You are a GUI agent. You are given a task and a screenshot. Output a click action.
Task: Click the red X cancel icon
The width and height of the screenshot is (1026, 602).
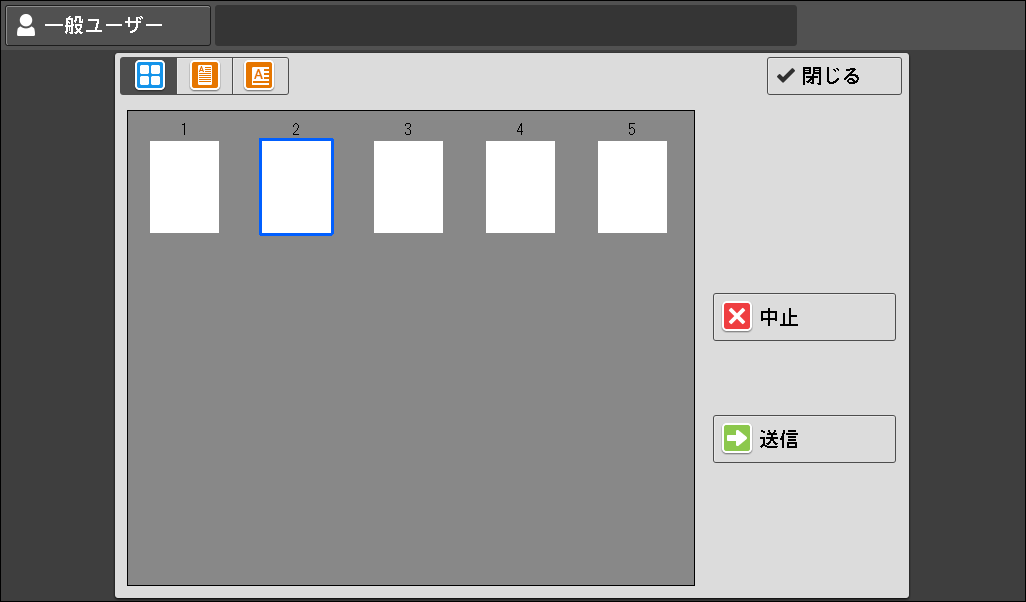(737, 317)
